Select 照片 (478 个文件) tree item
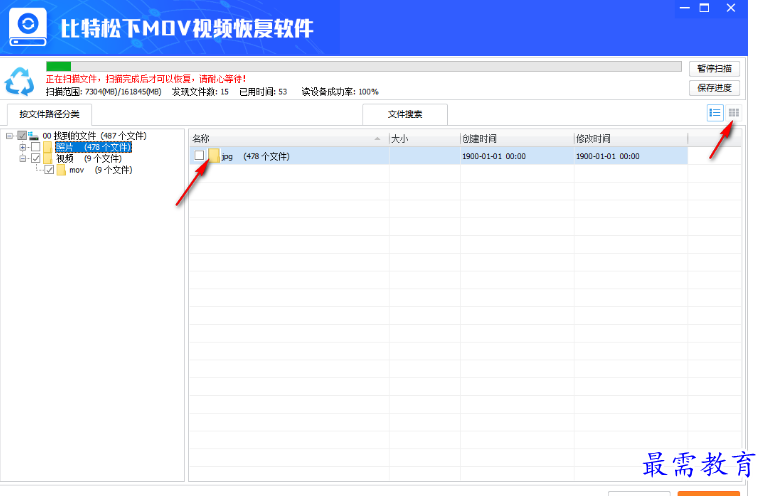This screenshot has height=496, width=764. (93, 147)
